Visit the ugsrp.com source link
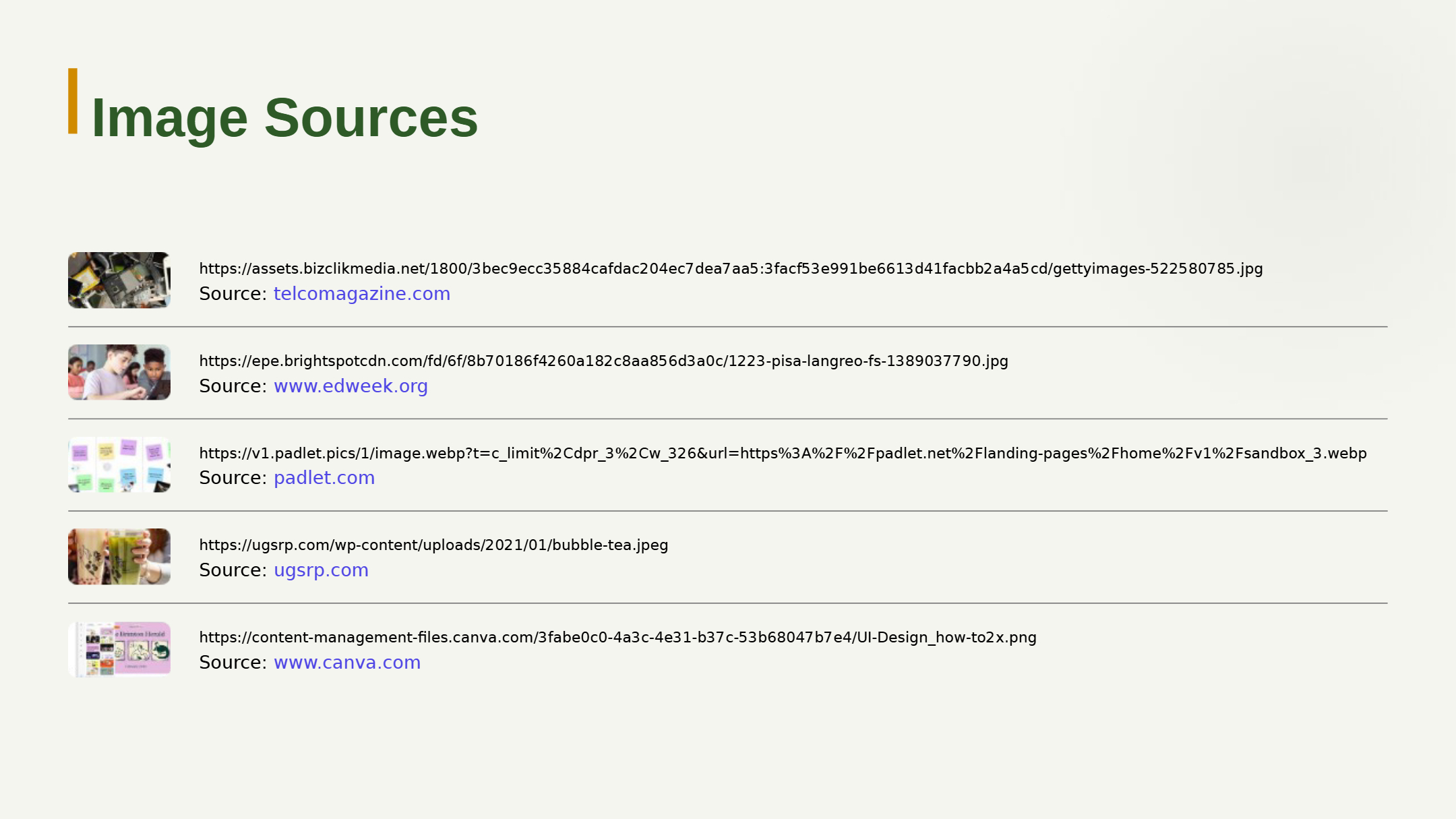Screen dimensions: 1456x819 [x=321, y=570]
